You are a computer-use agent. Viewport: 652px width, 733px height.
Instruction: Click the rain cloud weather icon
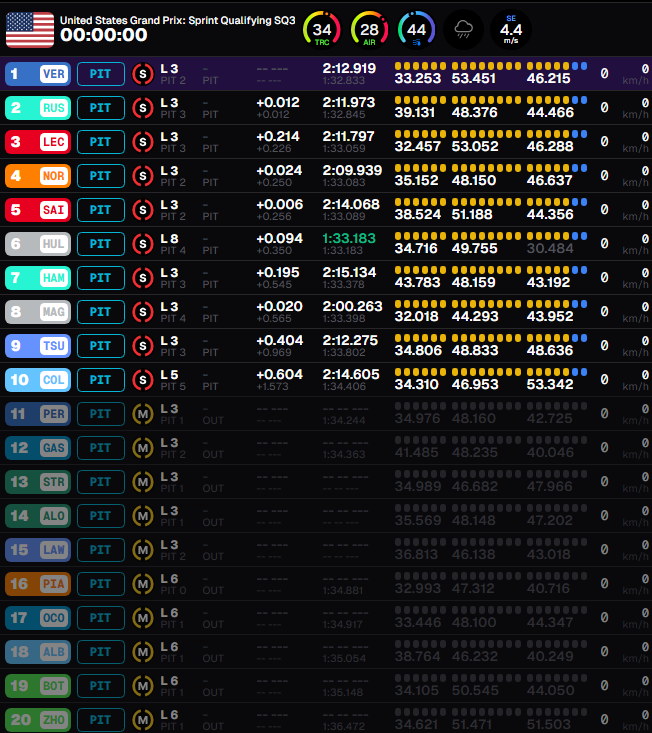(463, 30)
